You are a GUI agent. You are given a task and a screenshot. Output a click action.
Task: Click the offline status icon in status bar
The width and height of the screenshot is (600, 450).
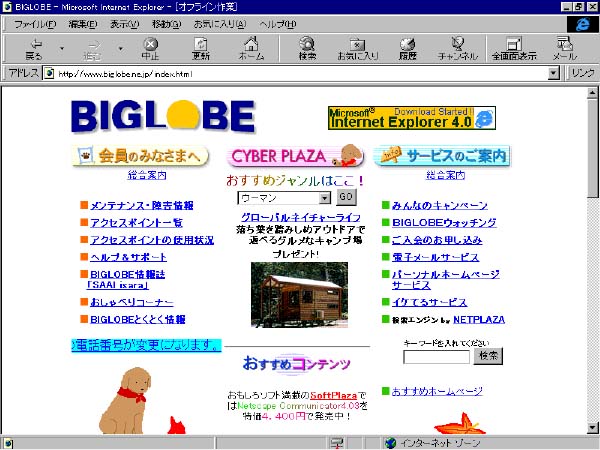point(337,443)
